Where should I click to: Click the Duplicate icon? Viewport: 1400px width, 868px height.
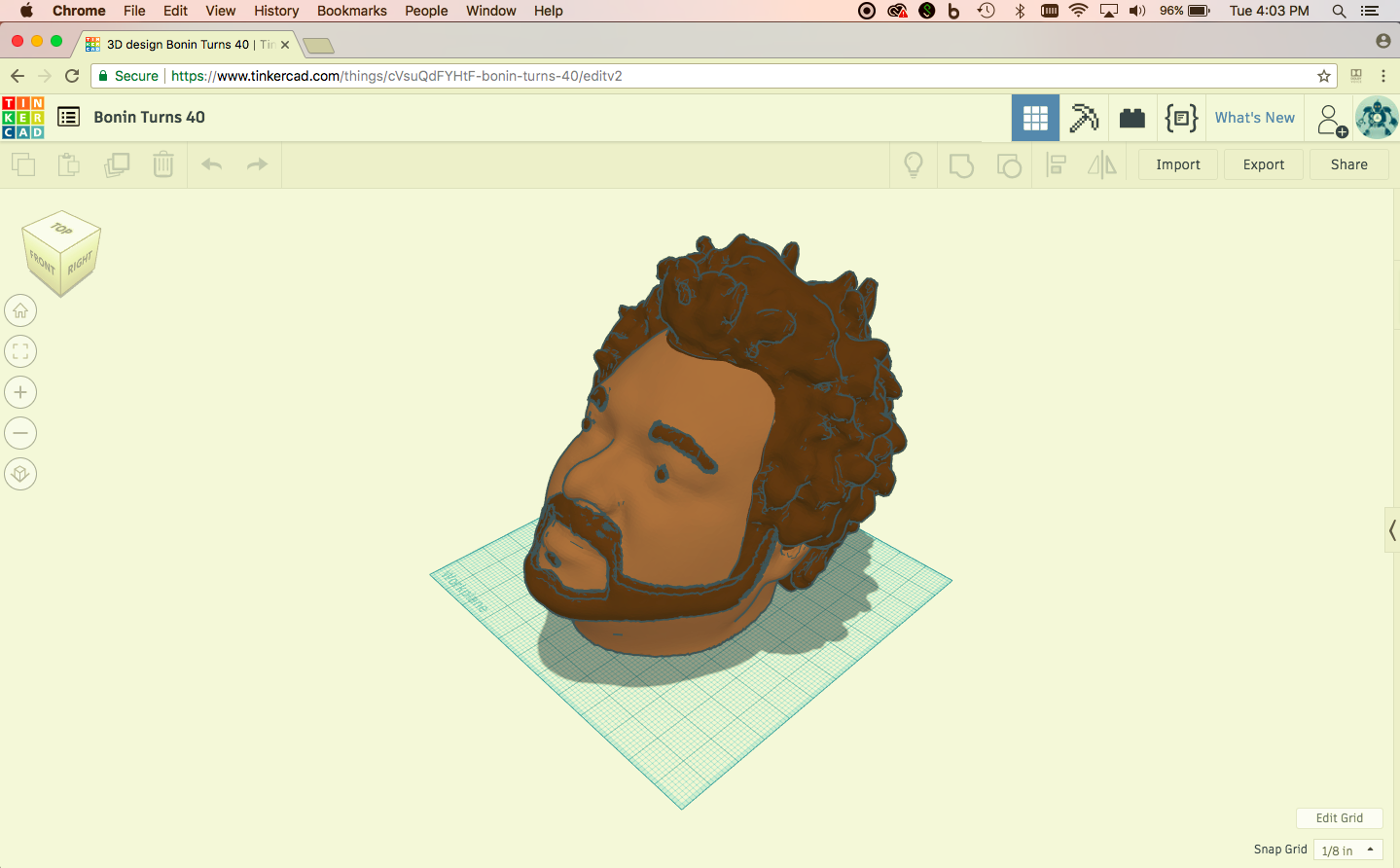tap(116, 164)
